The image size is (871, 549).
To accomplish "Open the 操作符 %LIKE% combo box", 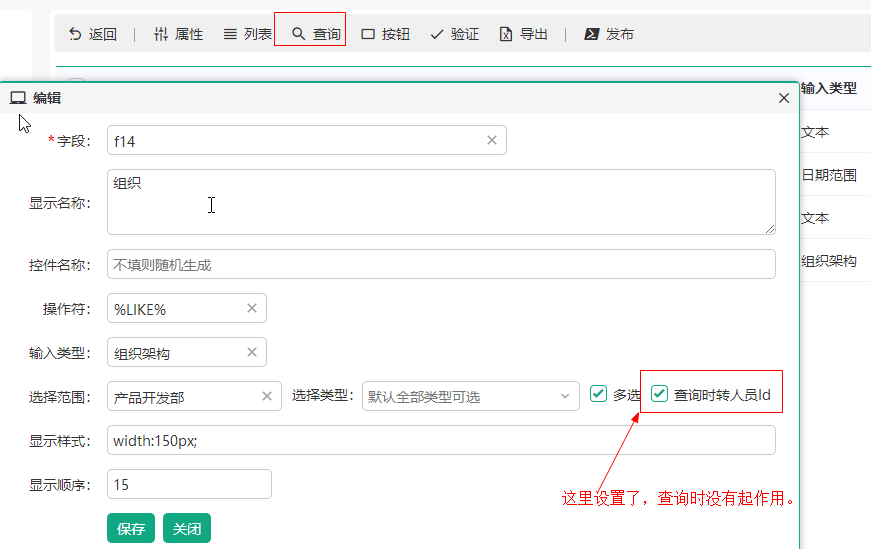I will pyautogui.click(x=187, y=308).
